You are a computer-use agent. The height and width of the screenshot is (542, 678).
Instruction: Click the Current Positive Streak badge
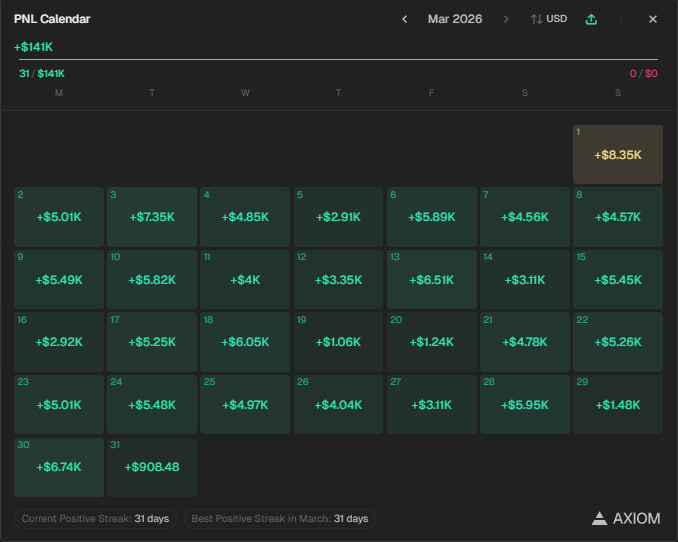(95, 519)
